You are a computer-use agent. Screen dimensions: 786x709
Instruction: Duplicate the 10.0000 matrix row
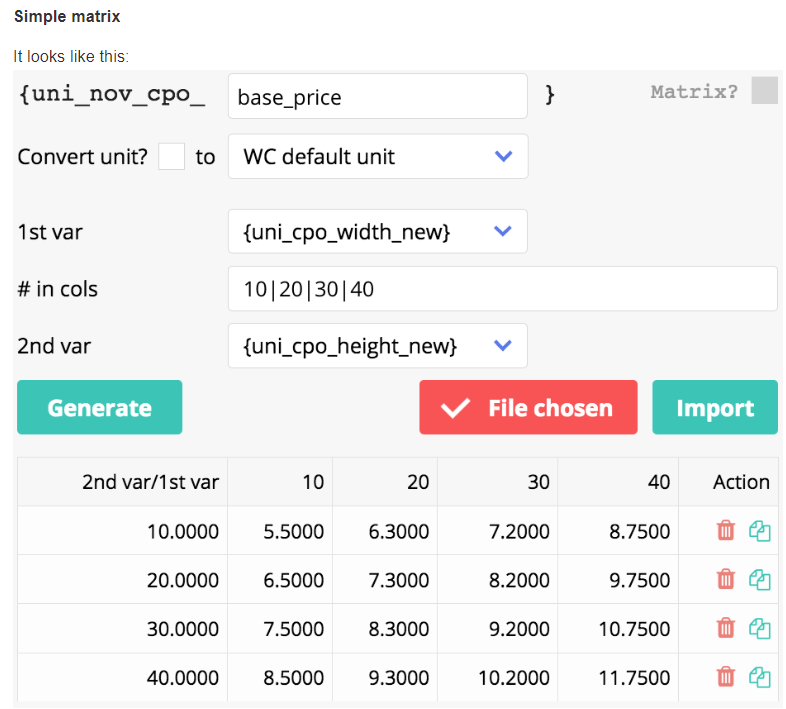760,530
